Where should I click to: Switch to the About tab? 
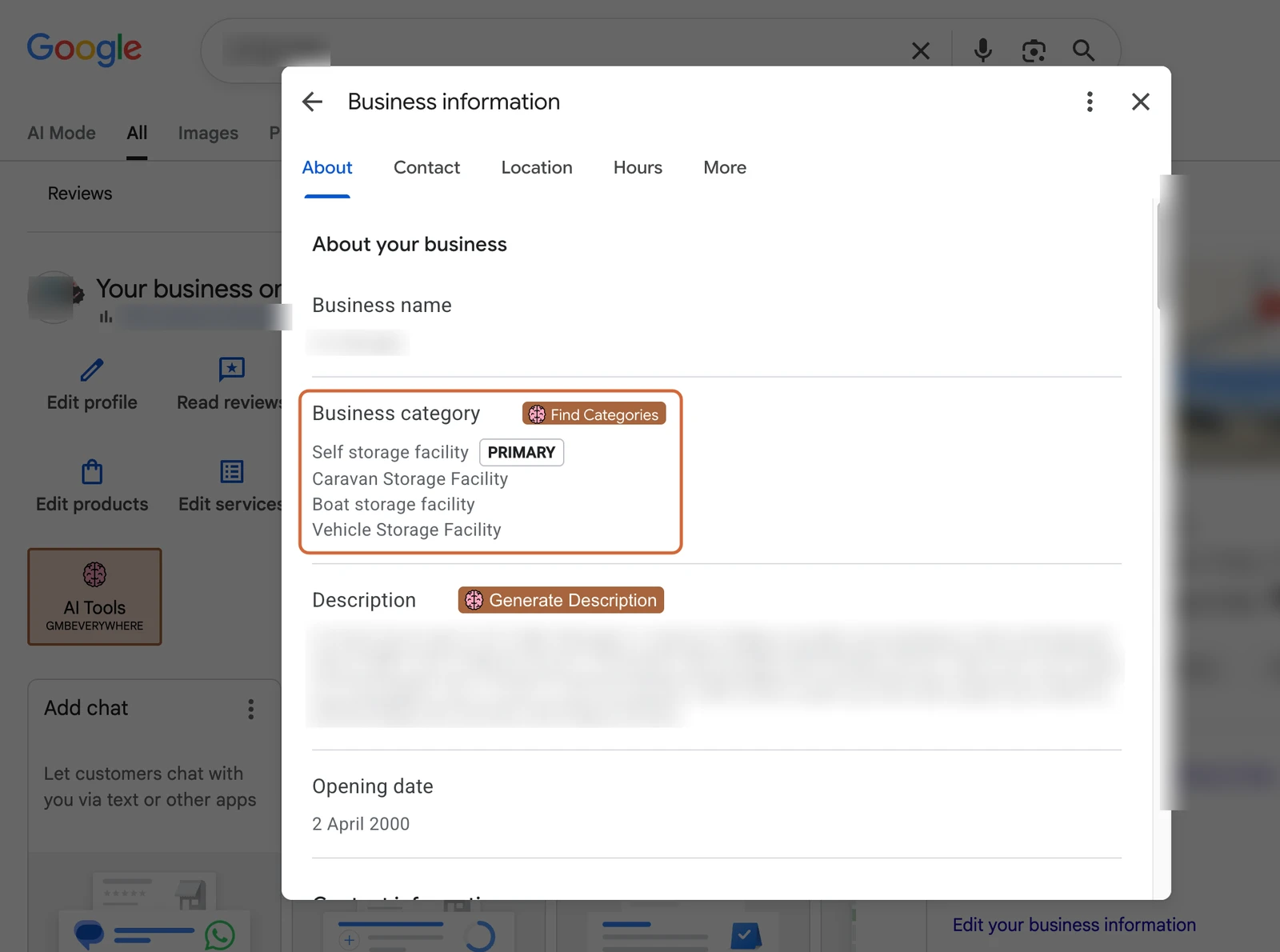(x=327, y=168)
